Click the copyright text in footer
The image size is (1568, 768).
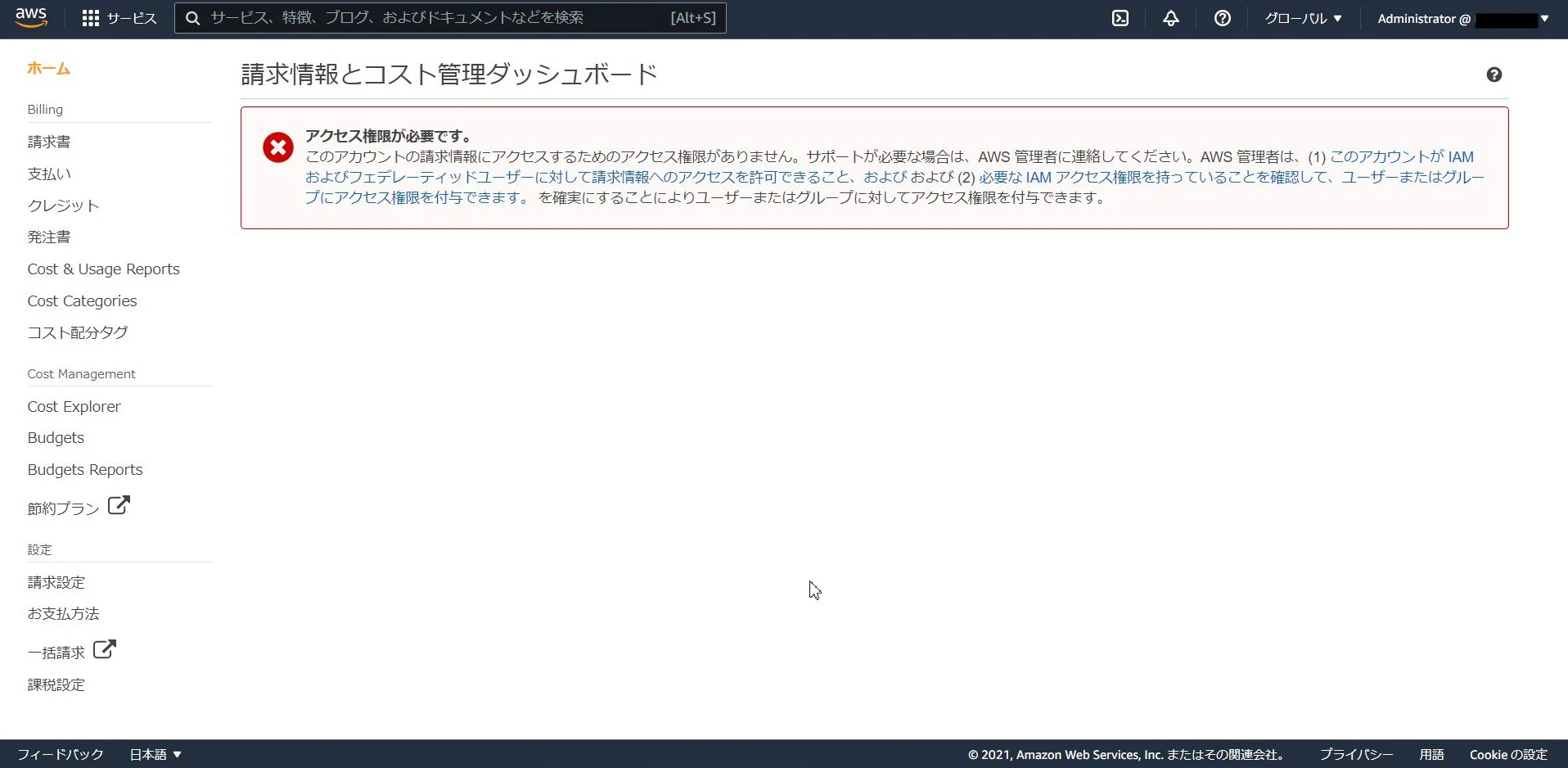click(1129, 754)
